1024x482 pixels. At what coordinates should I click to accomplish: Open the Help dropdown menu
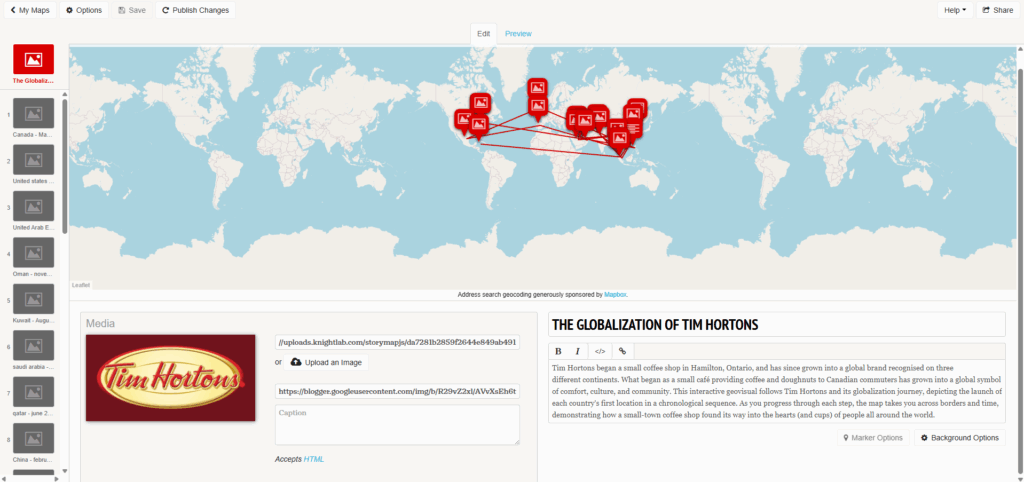tap(955, 10)
